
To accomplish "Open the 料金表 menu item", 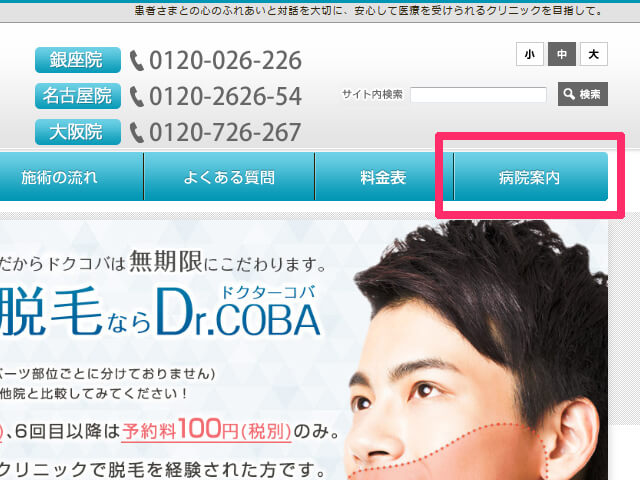I will 383,177.
